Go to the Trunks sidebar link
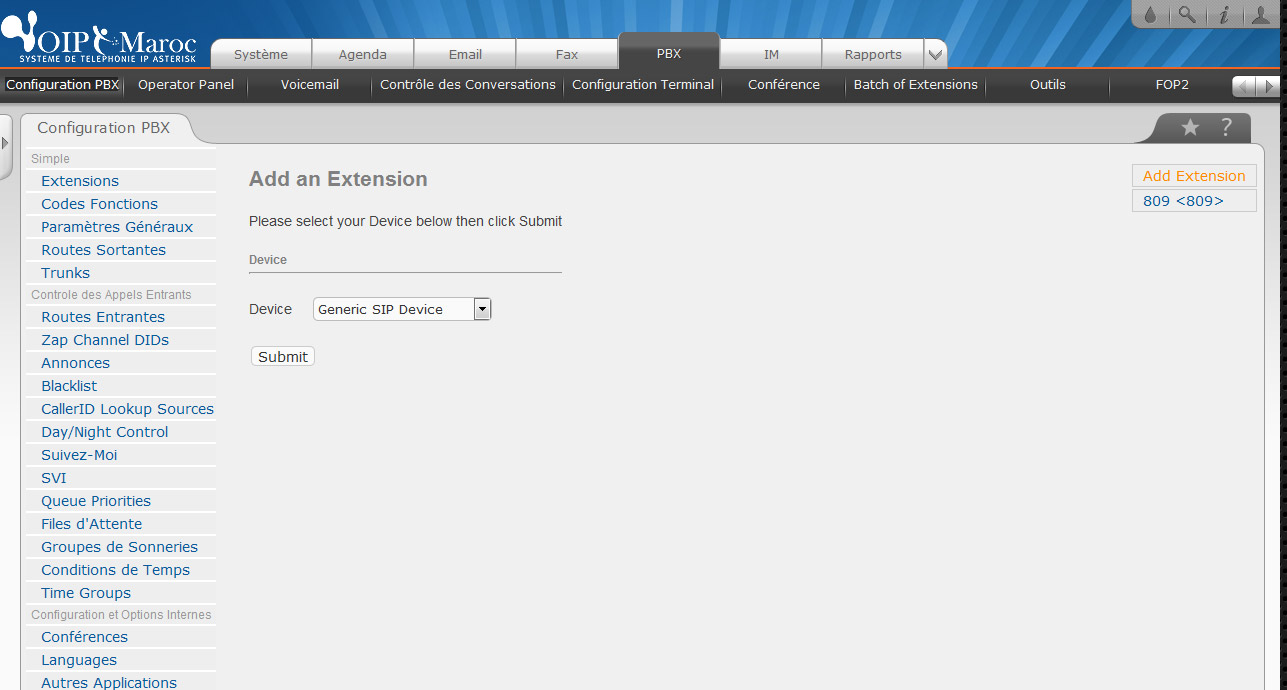Viewport: 1287px width, 690px height. pos(65,273)
